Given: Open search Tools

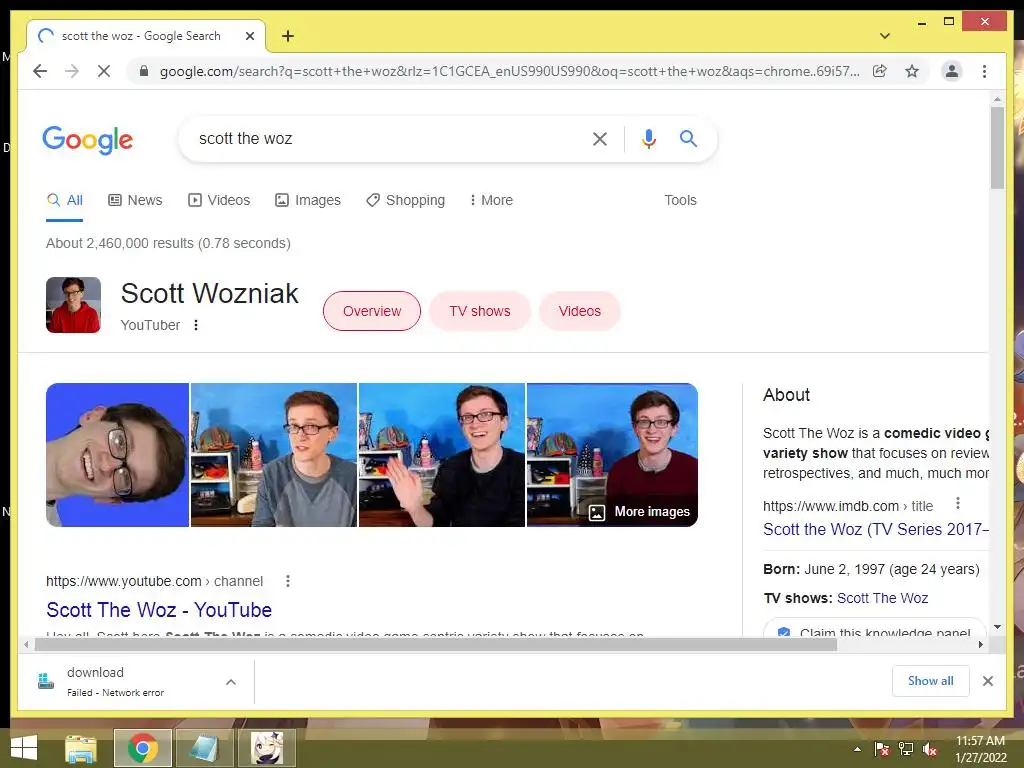Looking at the screenshot, I should 680,200.
